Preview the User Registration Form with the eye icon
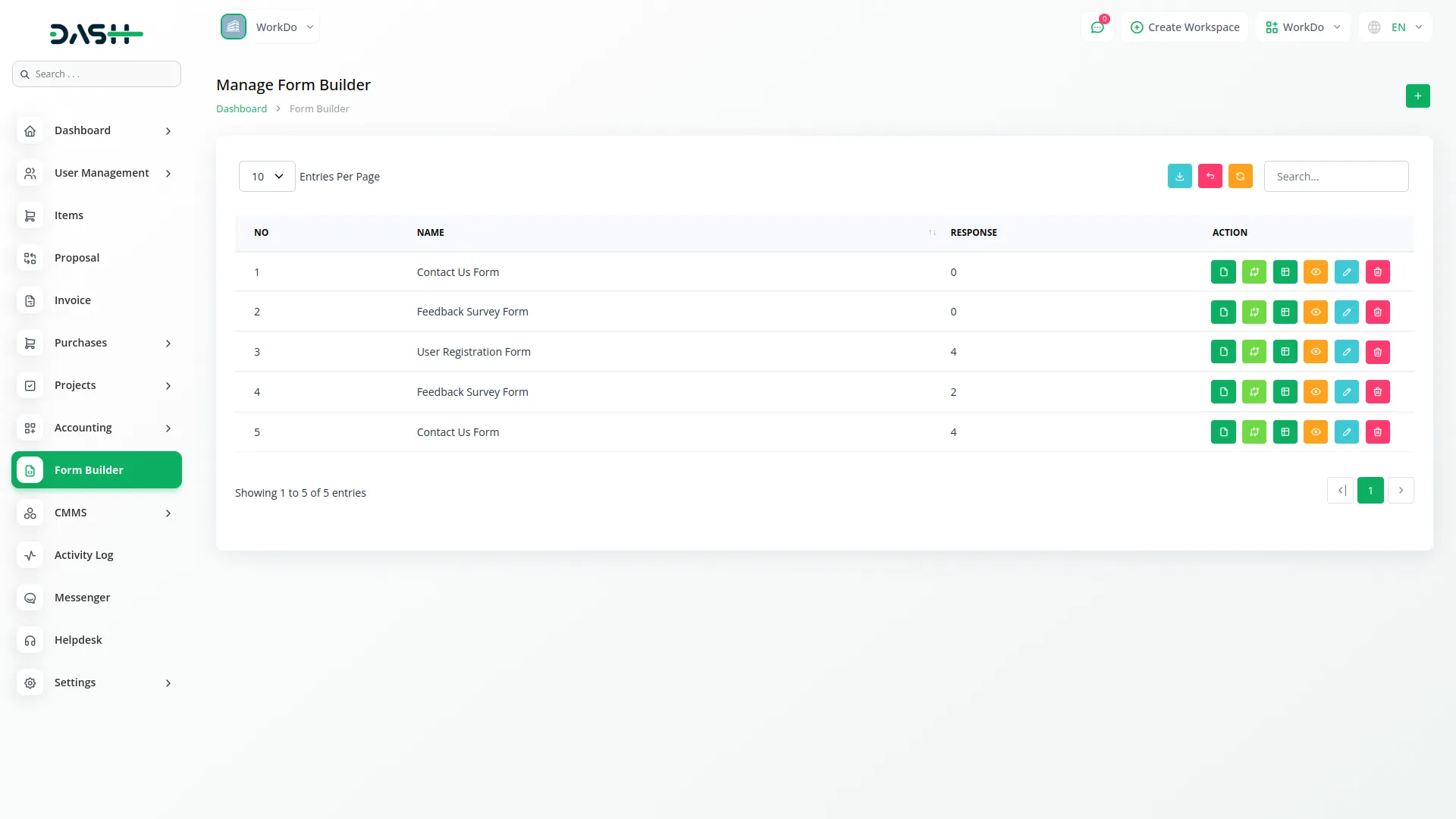Screen dimensions: 1456x819 pos(1316,351)
